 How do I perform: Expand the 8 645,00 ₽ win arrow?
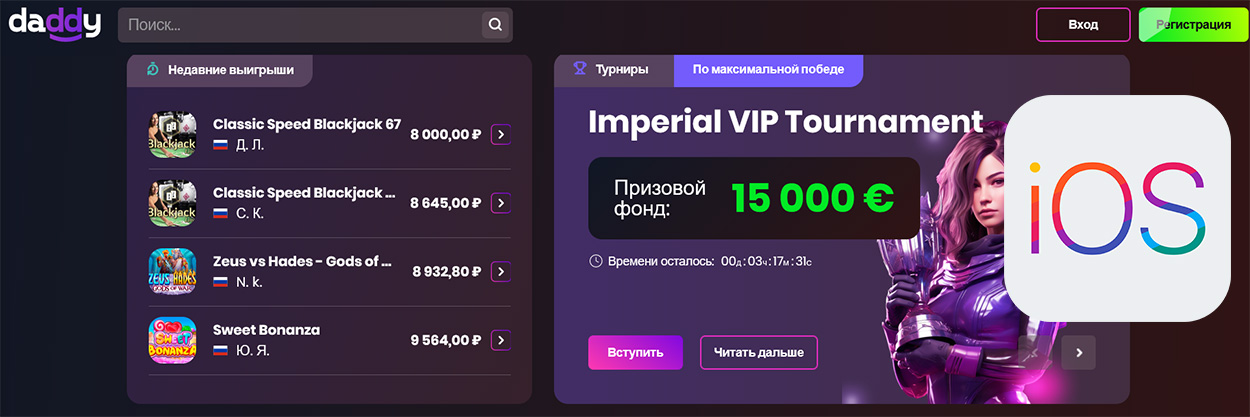pos(501,203)
